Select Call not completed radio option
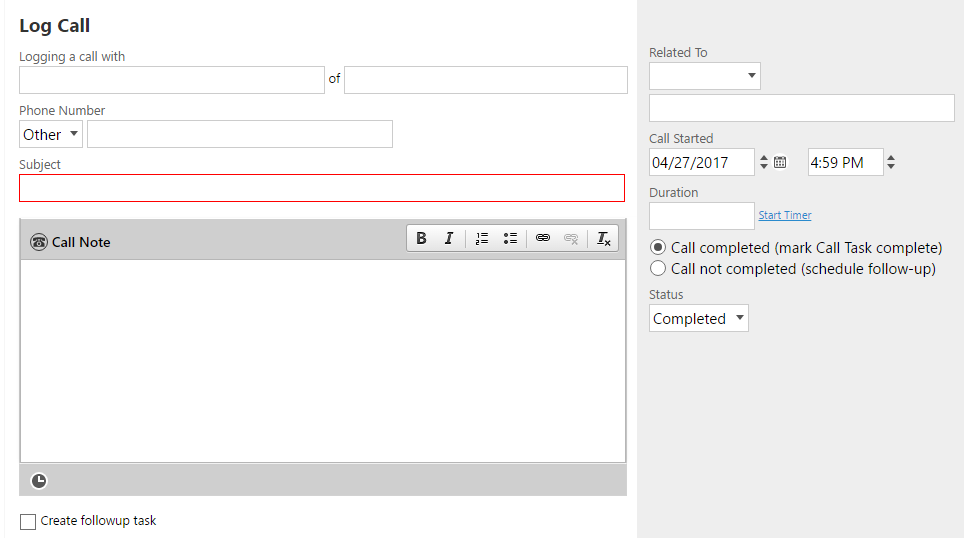Screen dimensions: 964x538 658,269
